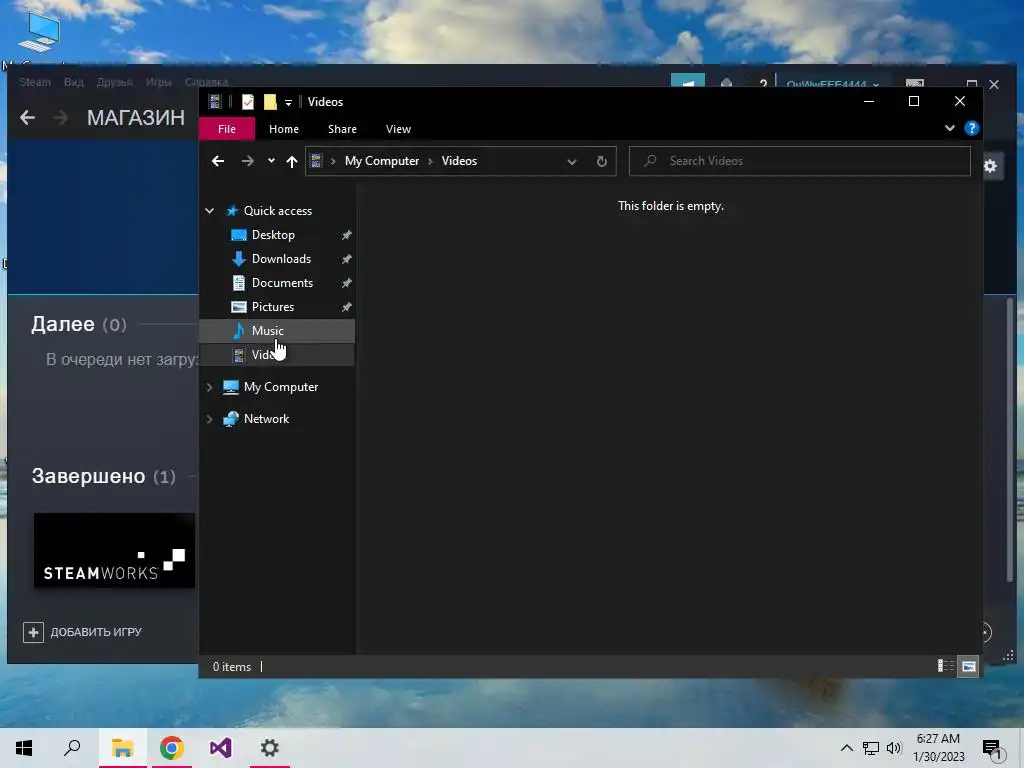Open Steam downloads settings gear
1024x768 pixels.
991,166
